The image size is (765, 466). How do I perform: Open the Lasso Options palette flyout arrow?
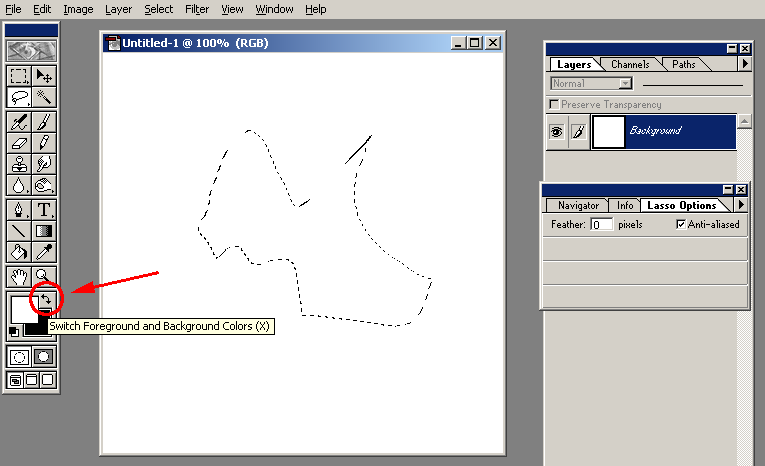point(741,205)
